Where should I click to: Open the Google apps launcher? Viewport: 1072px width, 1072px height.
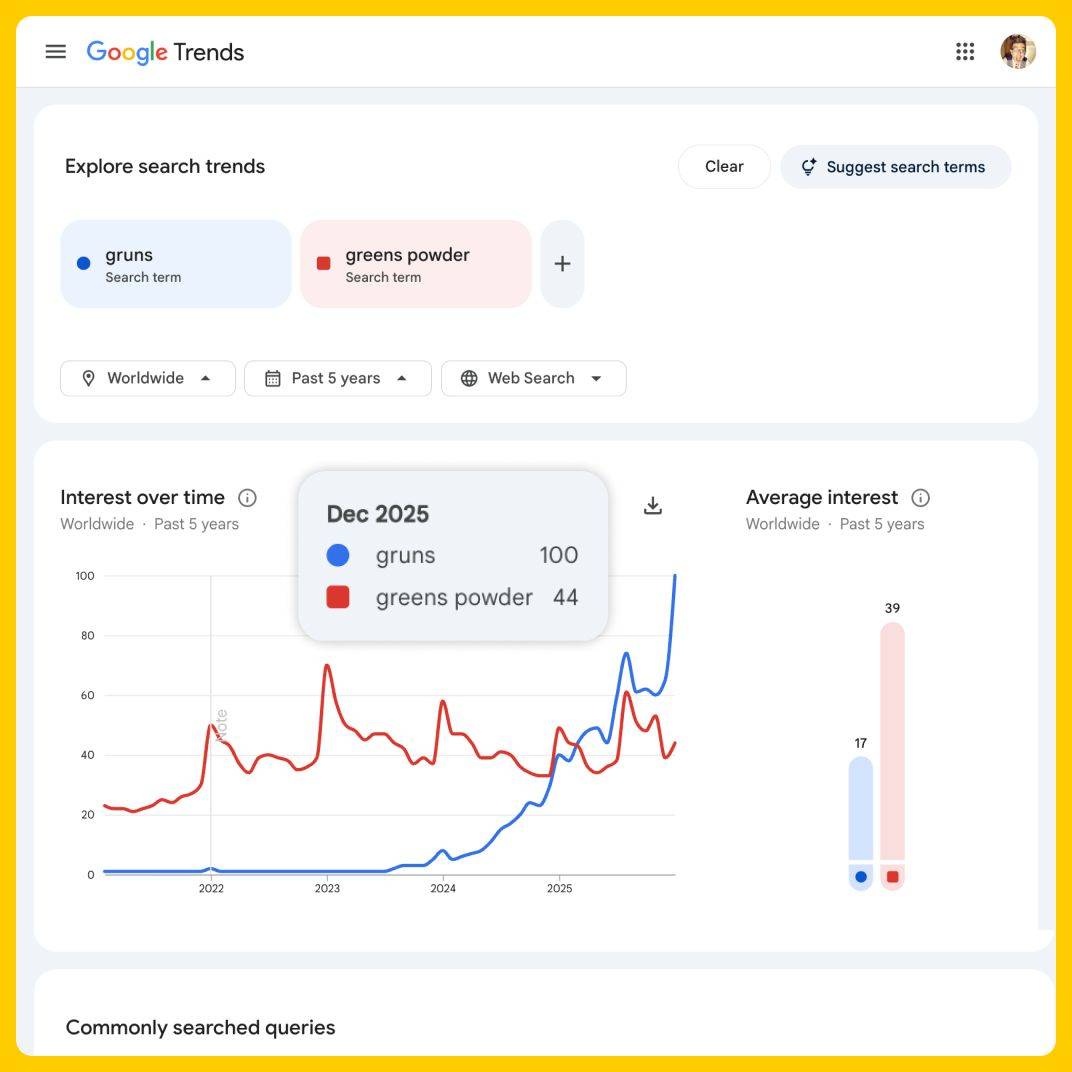click(x=965, y=51)
